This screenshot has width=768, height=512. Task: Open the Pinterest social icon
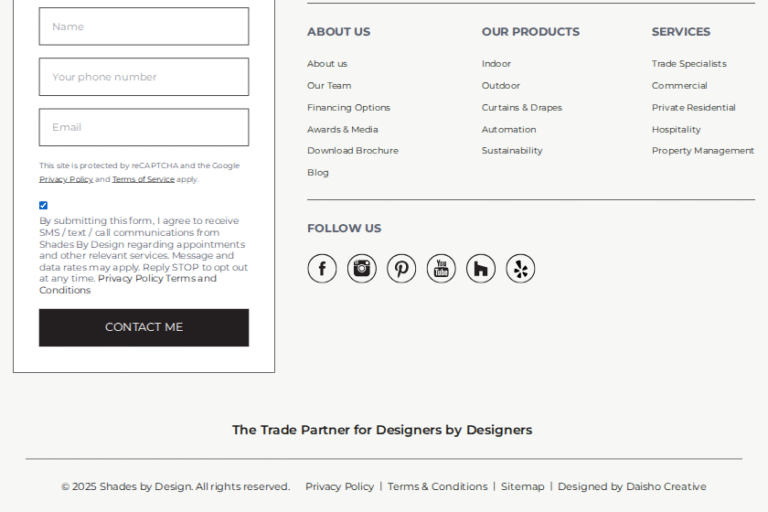401,268
